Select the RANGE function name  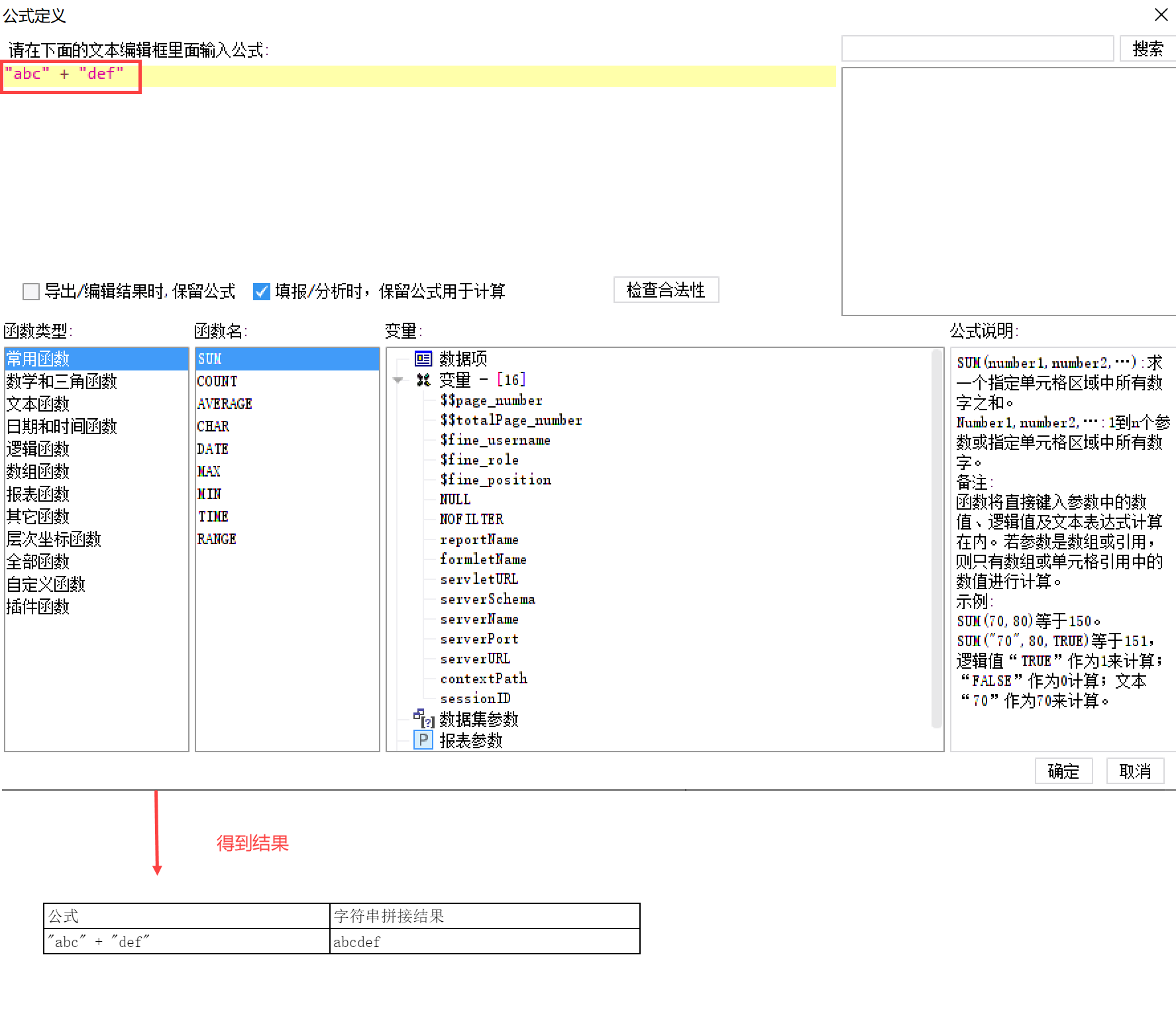click(x=288, y=539)
